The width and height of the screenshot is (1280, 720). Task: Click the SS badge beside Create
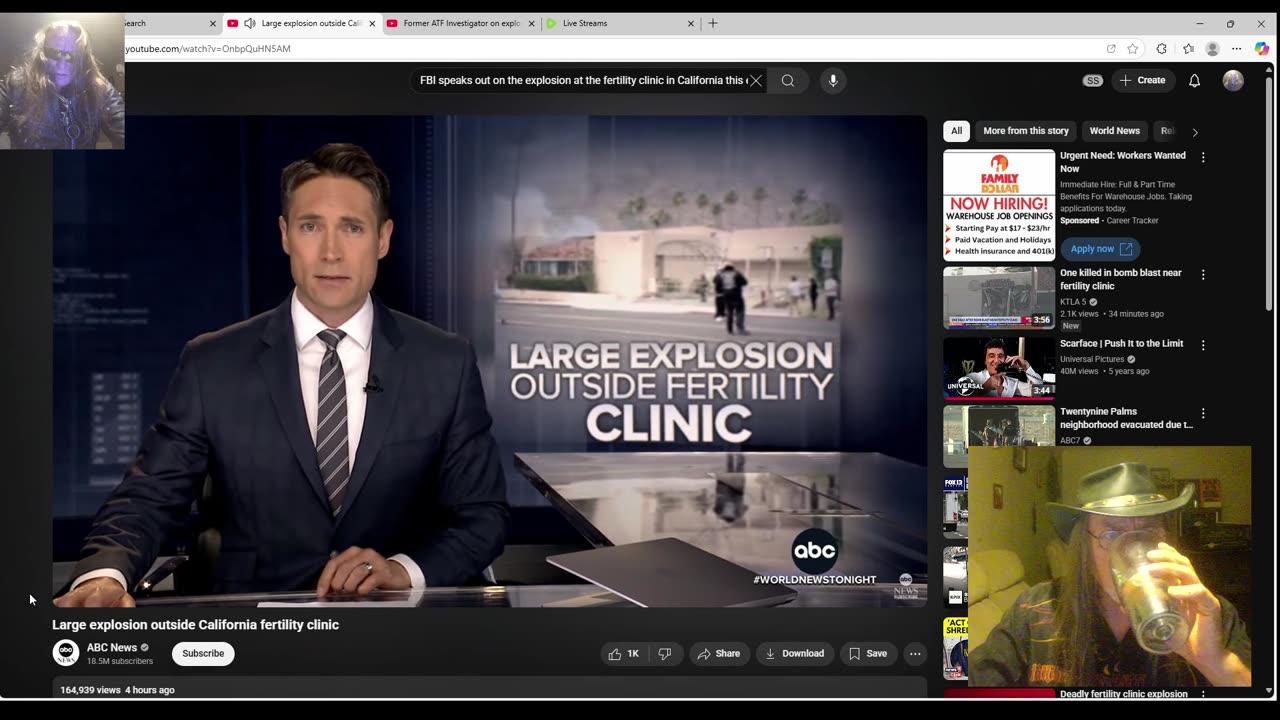(x=1093, y=81)
